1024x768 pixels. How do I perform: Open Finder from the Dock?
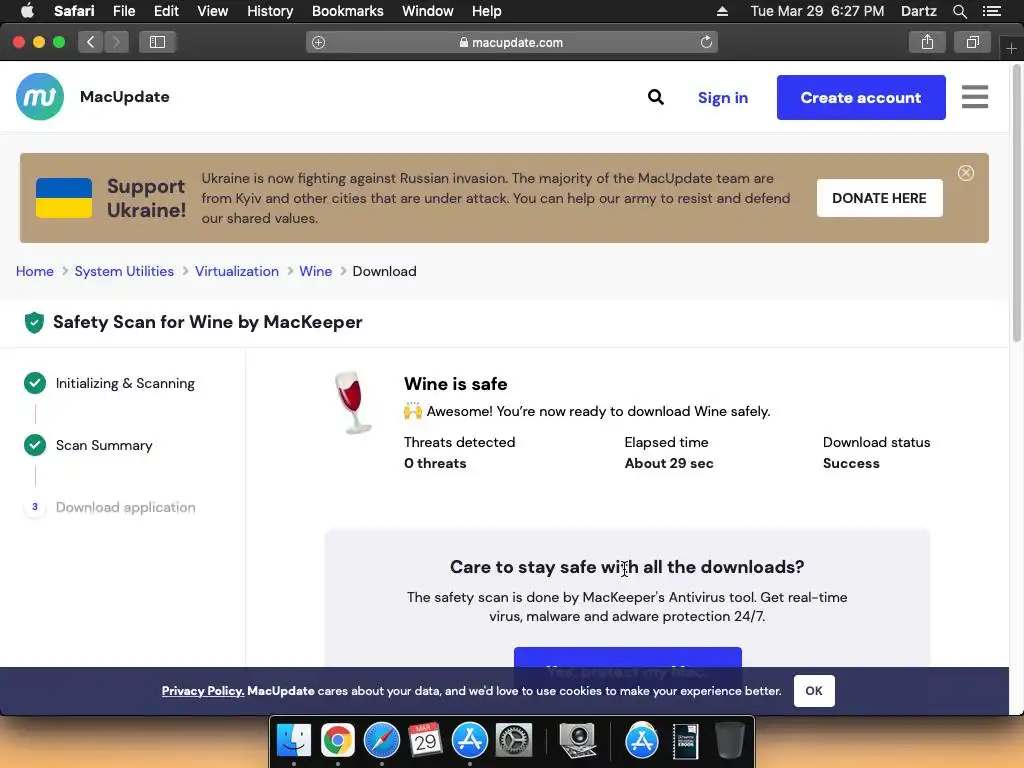(294, 741)
